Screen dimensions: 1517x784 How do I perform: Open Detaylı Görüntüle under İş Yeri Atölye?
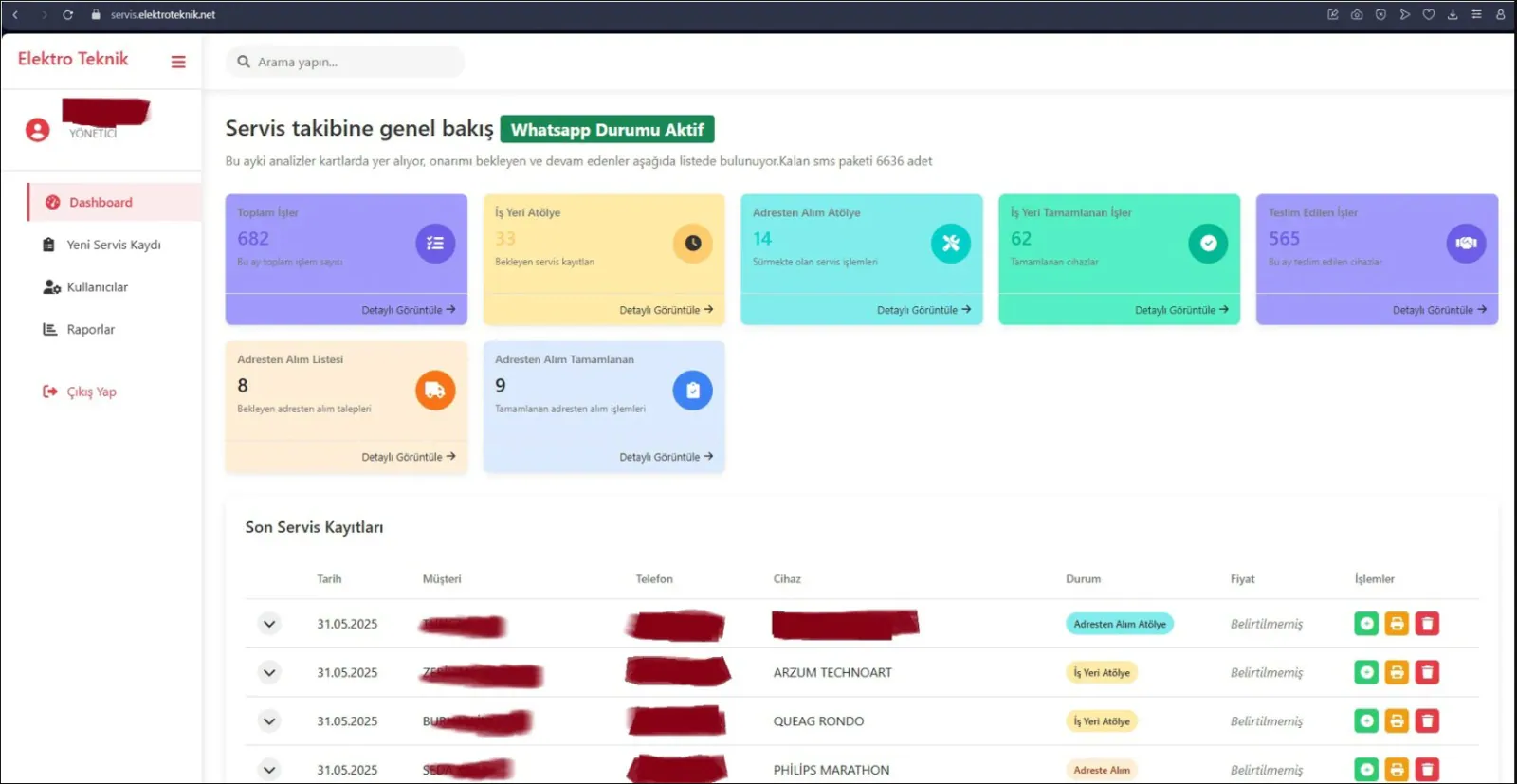coord(667,310)
